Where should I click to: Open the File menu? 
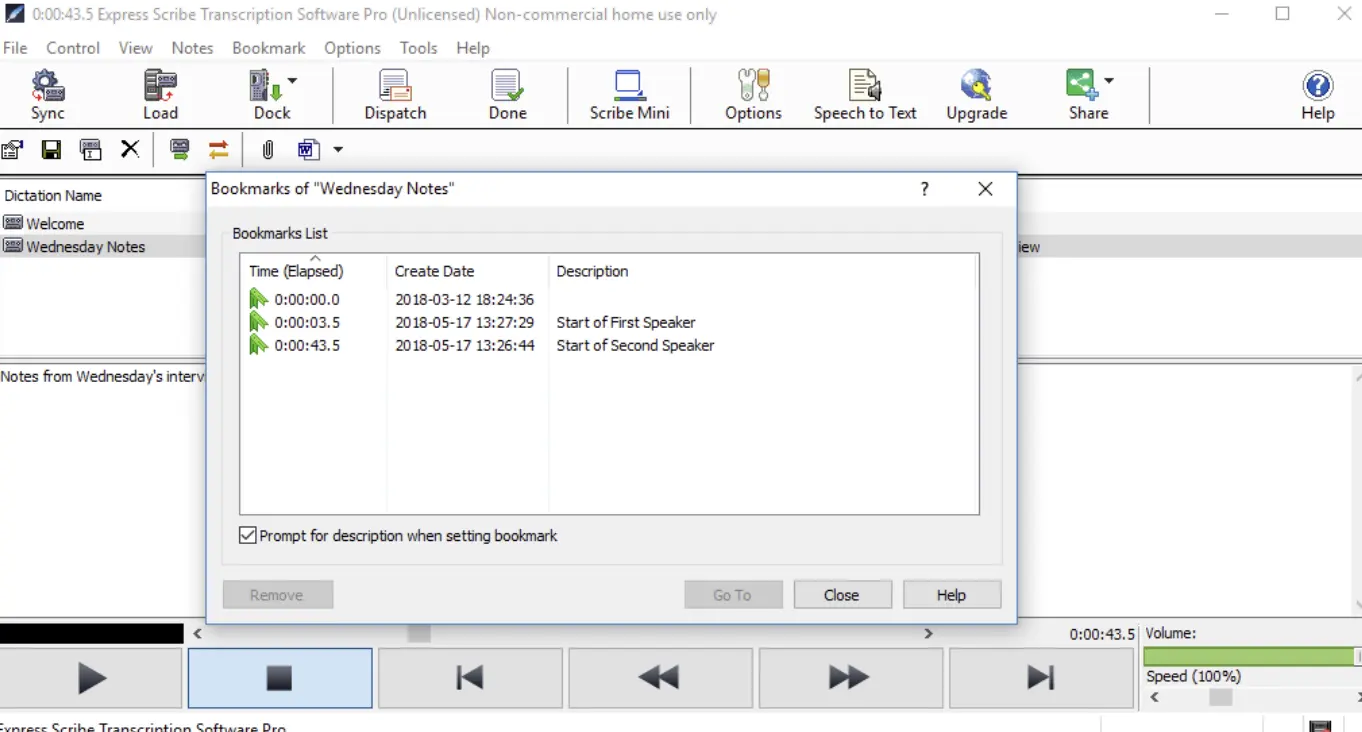(x=15, y=48)
